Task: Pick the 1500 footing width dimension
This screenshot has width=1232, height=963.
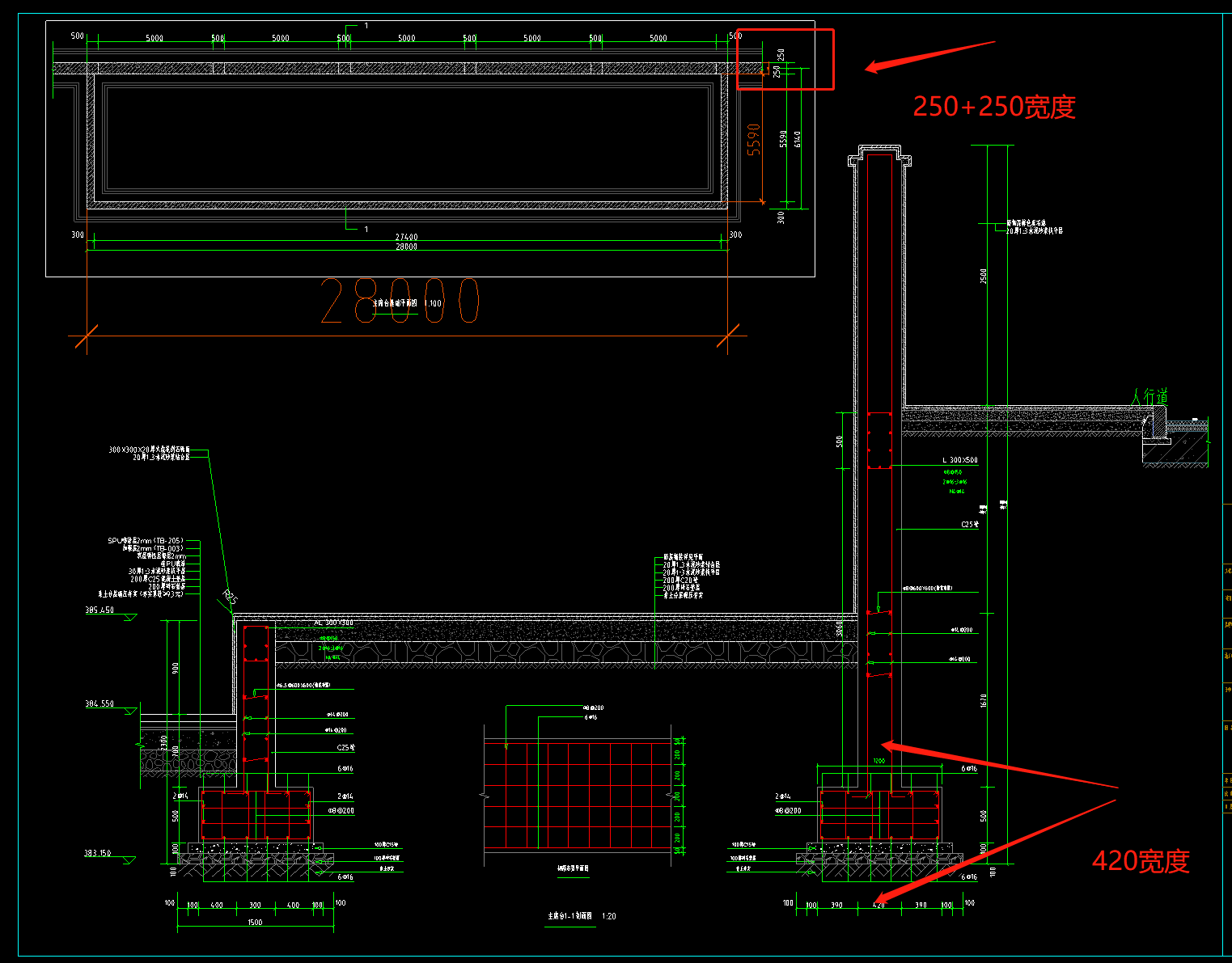Action: pos(255,923)
